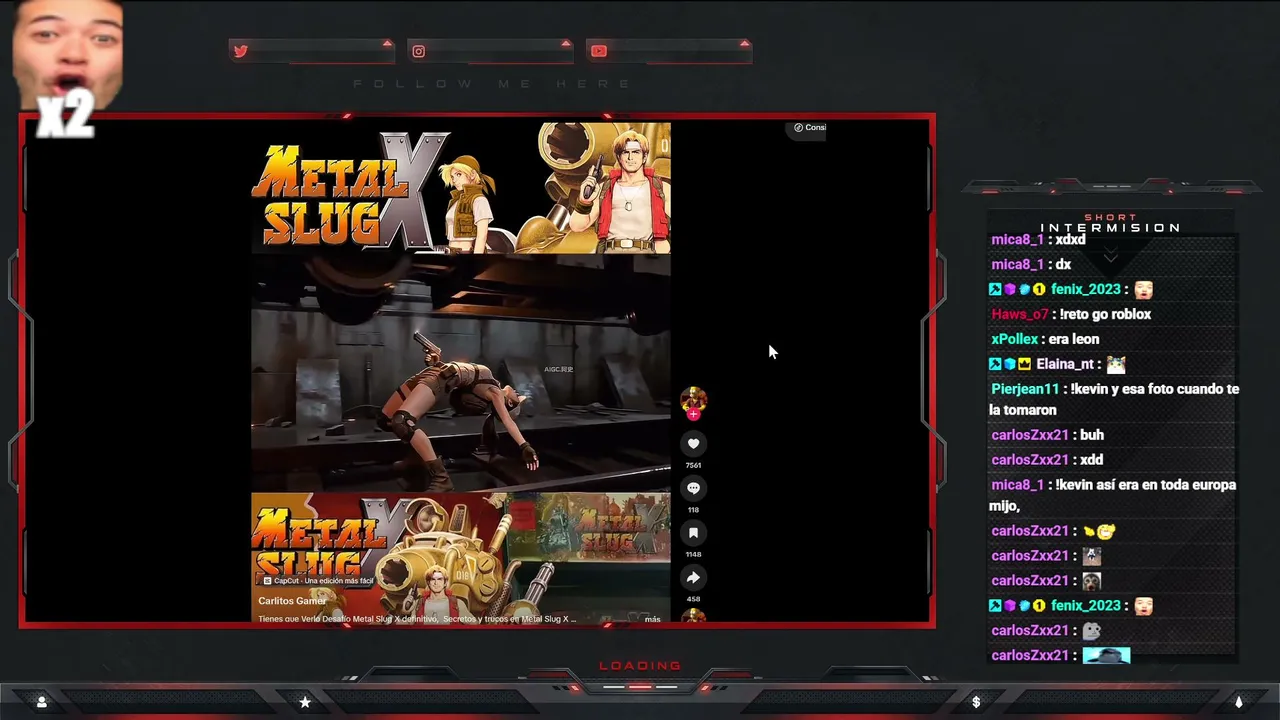1280x720 pixels.
Task: Click the chat message '!reto go roblox'
Action: coord(1106,314)
